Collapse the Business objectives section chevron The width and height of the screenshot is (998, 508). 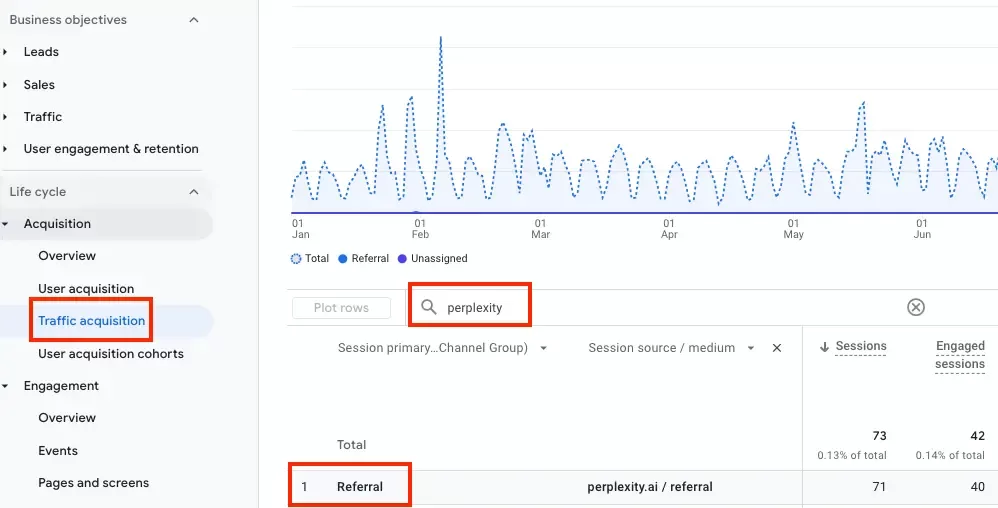click(194, 20)
